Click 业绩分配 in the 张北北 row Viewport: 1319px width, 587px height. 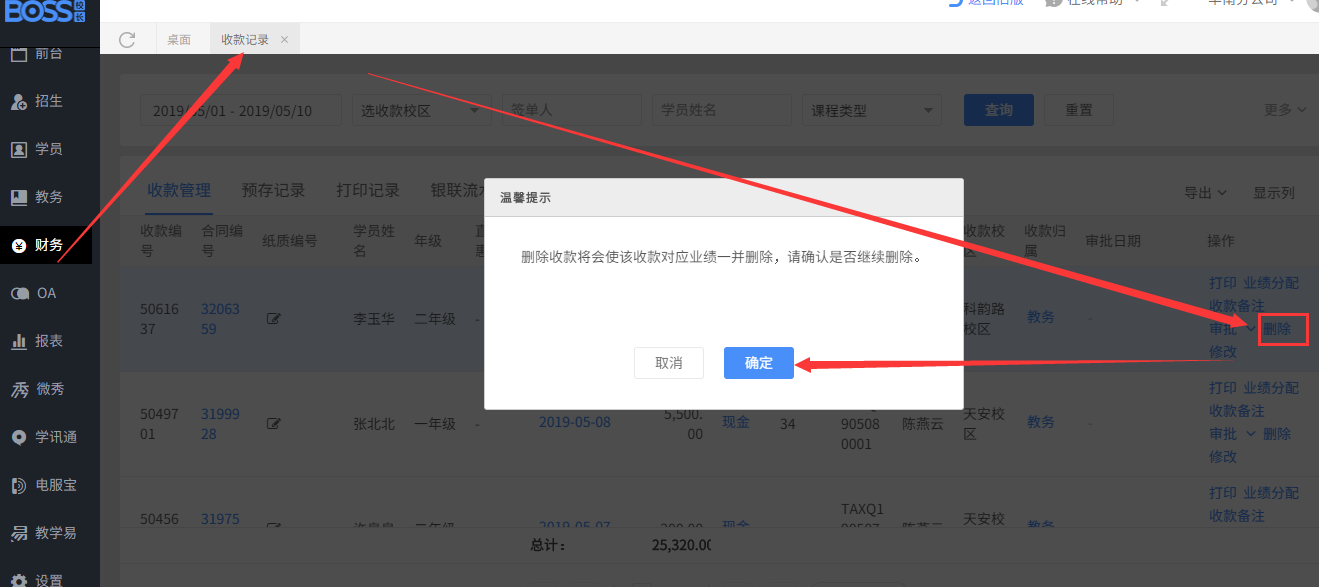pyautogui.click(x=1271, y=388)
